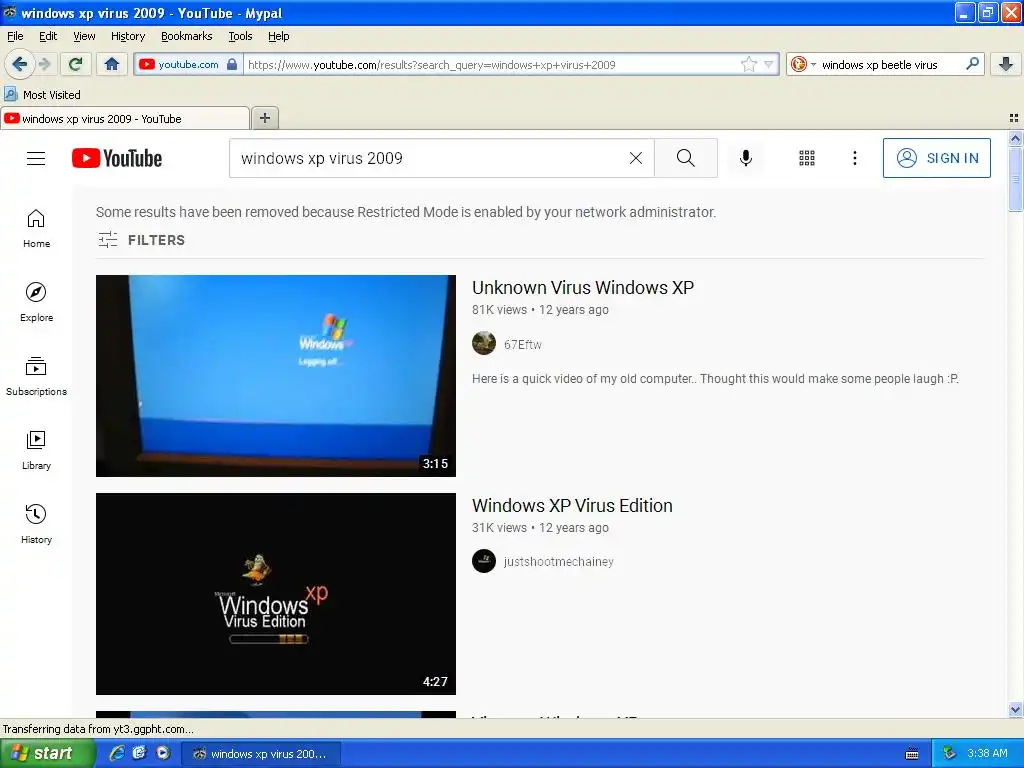The height and width of the screenshot is (768, 1024).
Task: Open the Unknown Virus Windows XP thumbnail
Action: [276, 376]
